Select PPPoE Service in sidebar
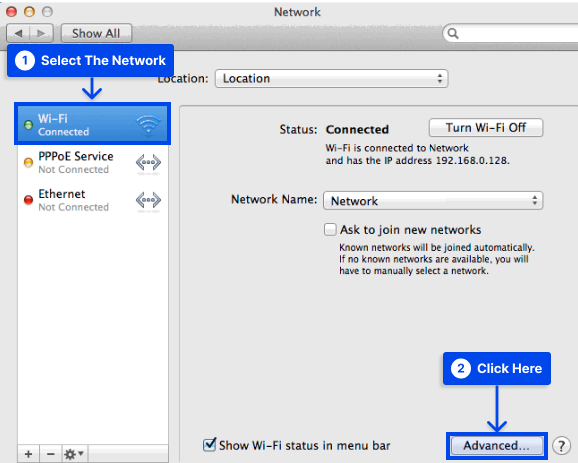 pyautogui.click(x=93, y=163)
